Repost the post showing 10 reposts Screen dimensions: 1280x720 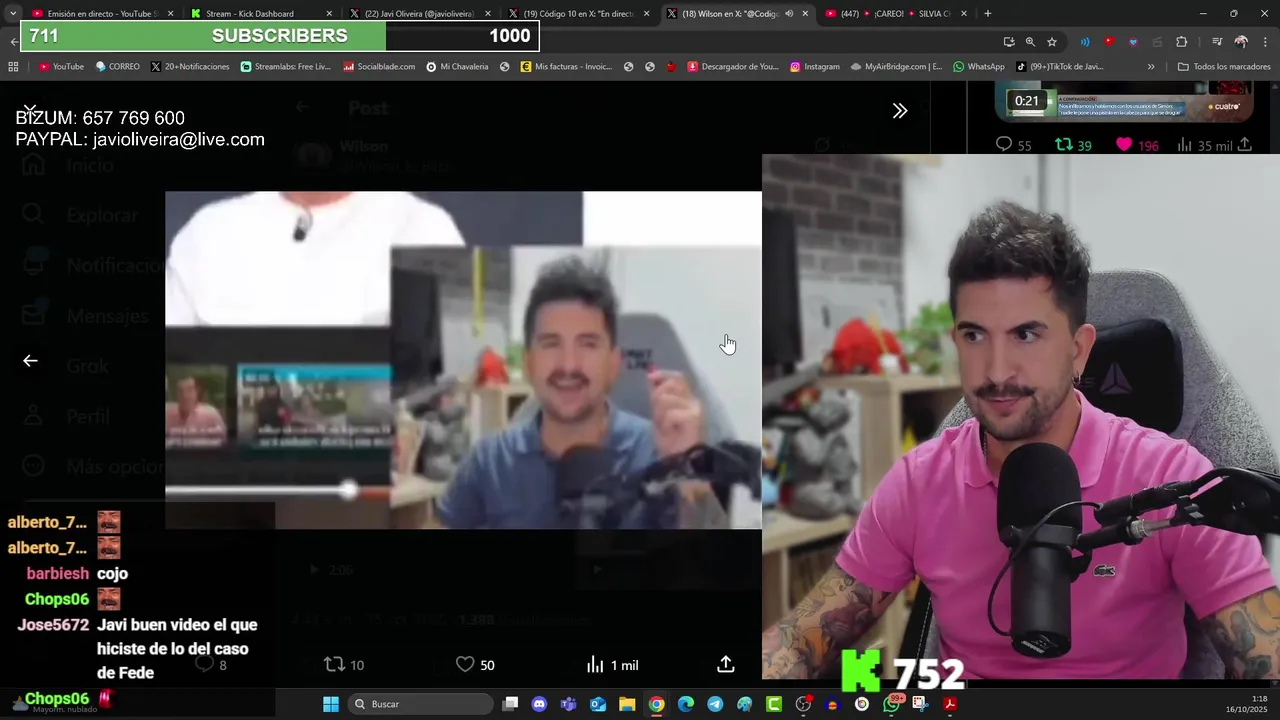click(344, 665)
